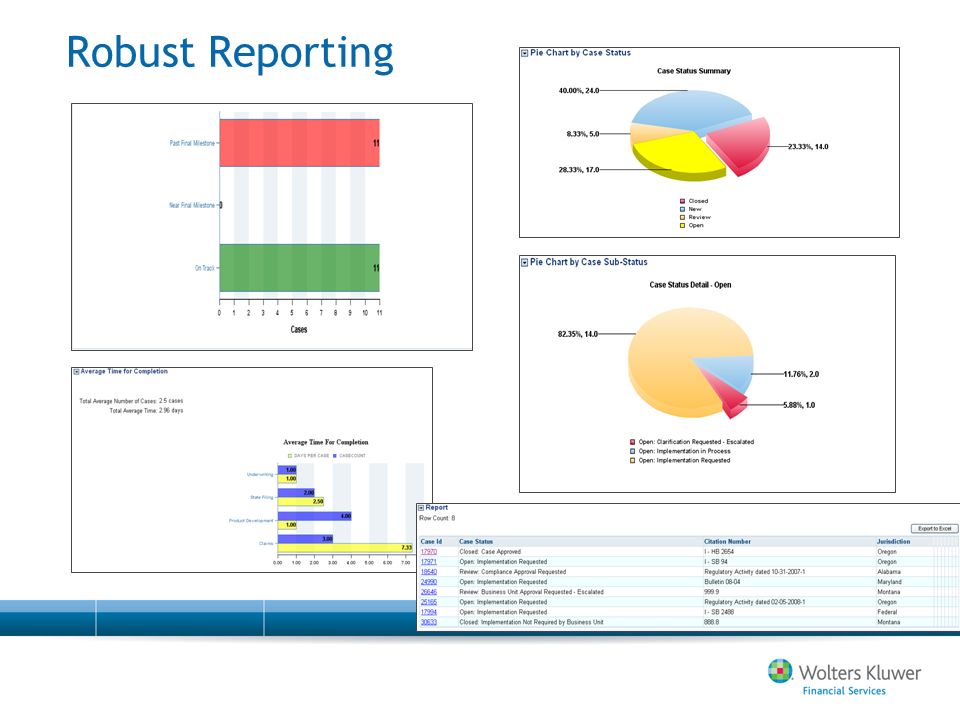Click the On Track axis label

[204, 268]
